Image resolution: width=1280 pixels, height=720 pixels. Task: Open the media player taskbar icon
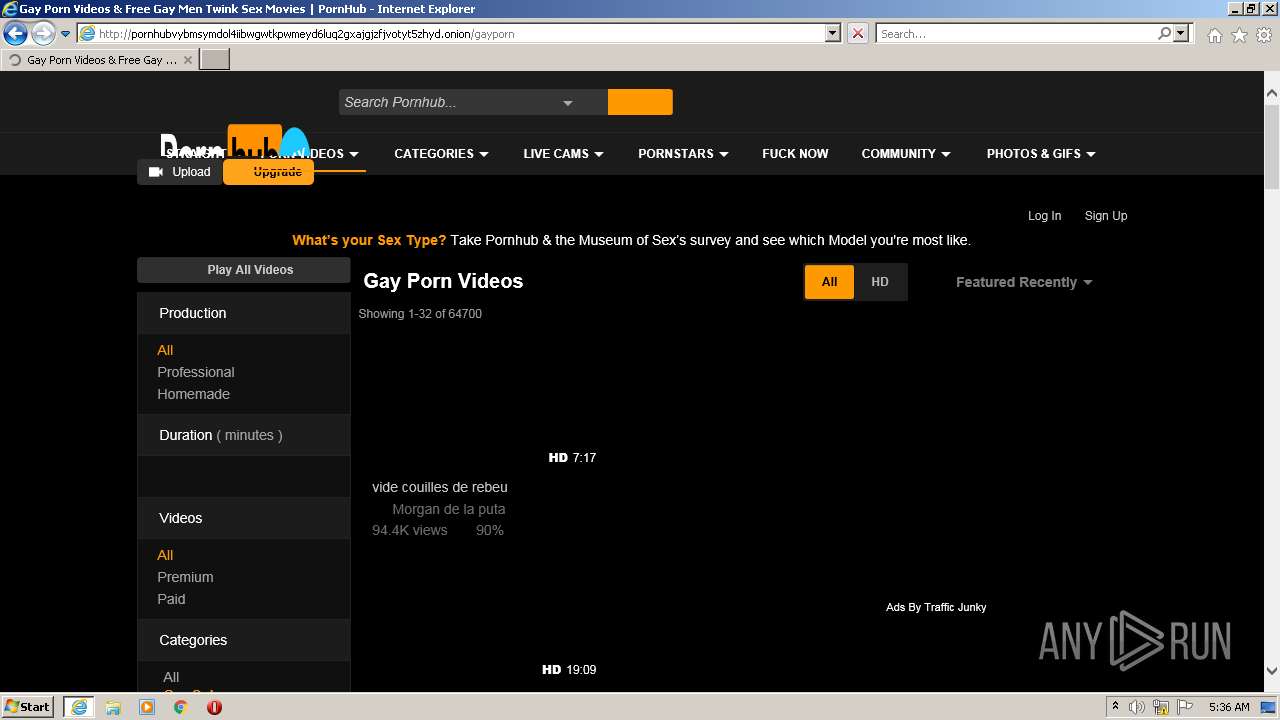(x=147, y=707)
